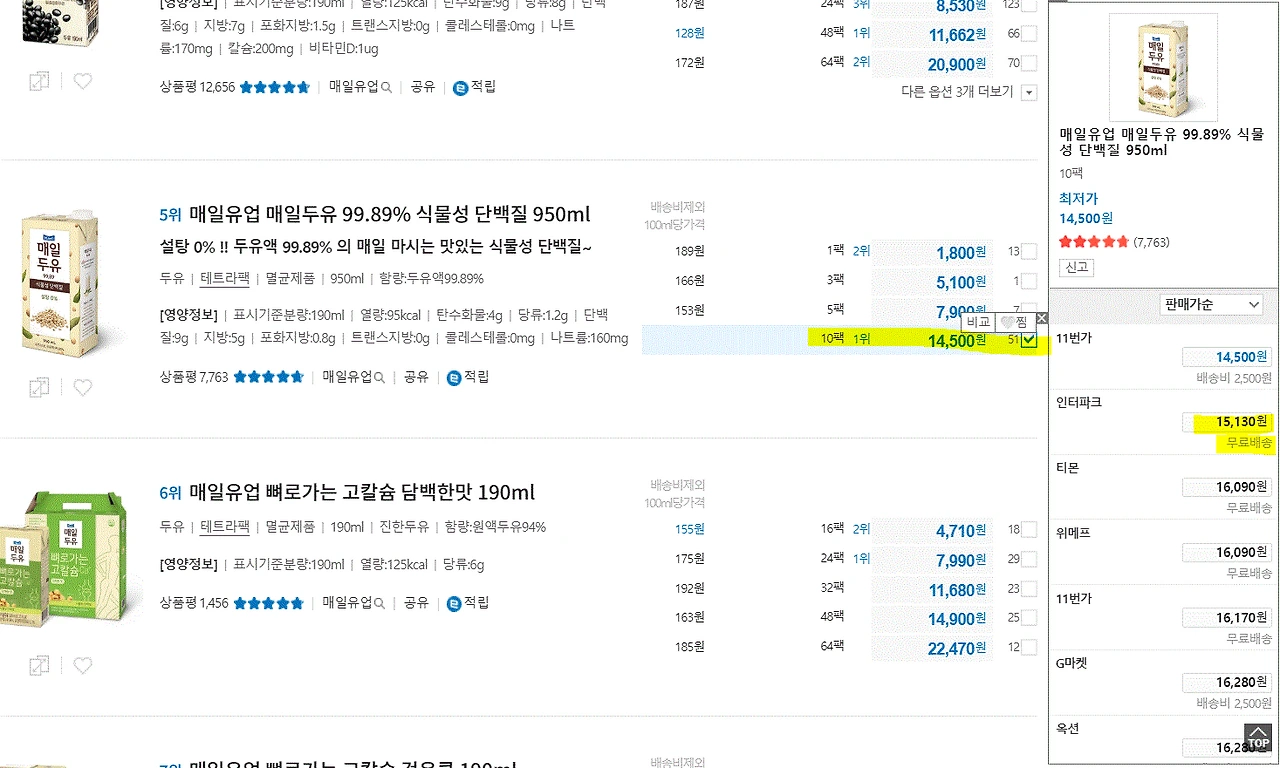Click 공유 in the 상품평 12,656 row
This screenshot has height=768, width=1280.
tap(422, 87)
